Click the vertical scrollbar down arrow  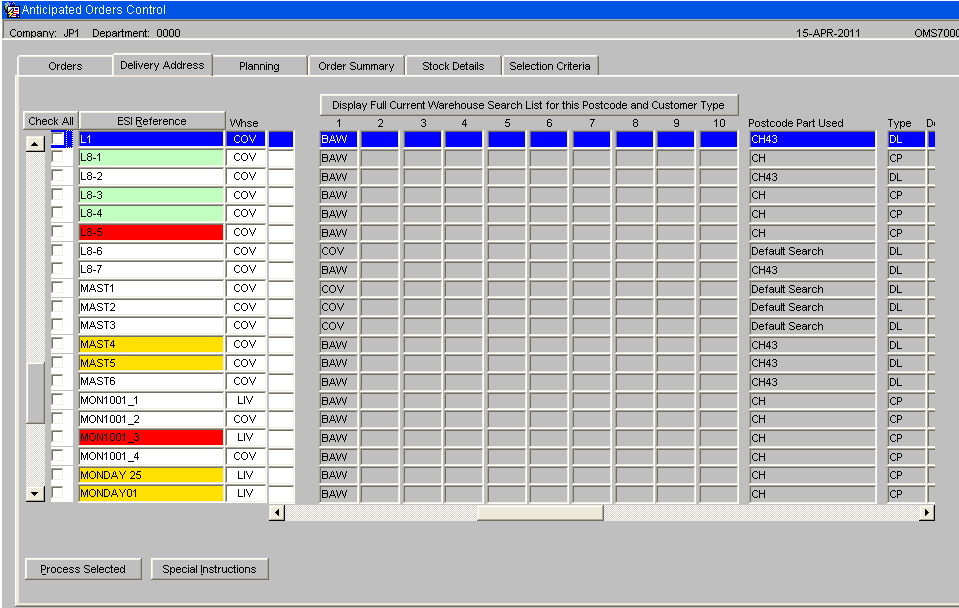tap(35, 494)
